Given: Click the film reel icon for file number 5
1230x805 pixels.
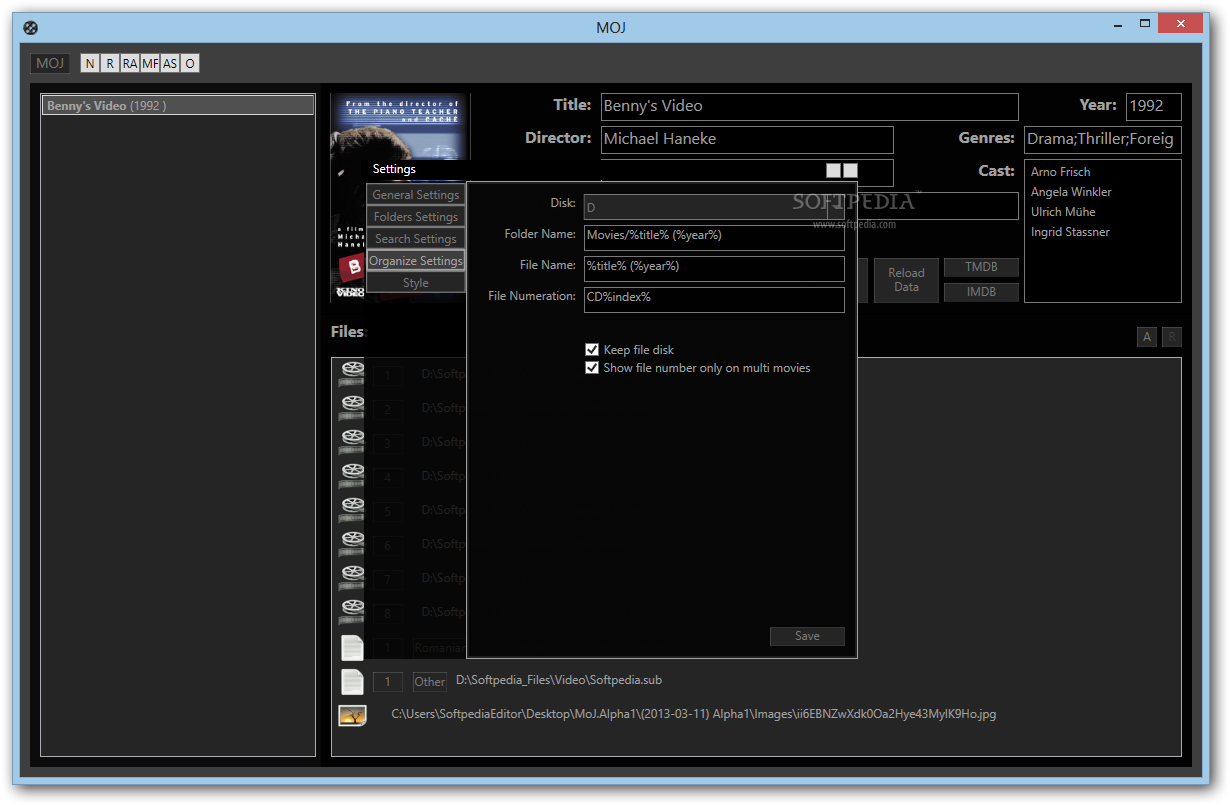Looking at the screenshot, I should point(352,510).
